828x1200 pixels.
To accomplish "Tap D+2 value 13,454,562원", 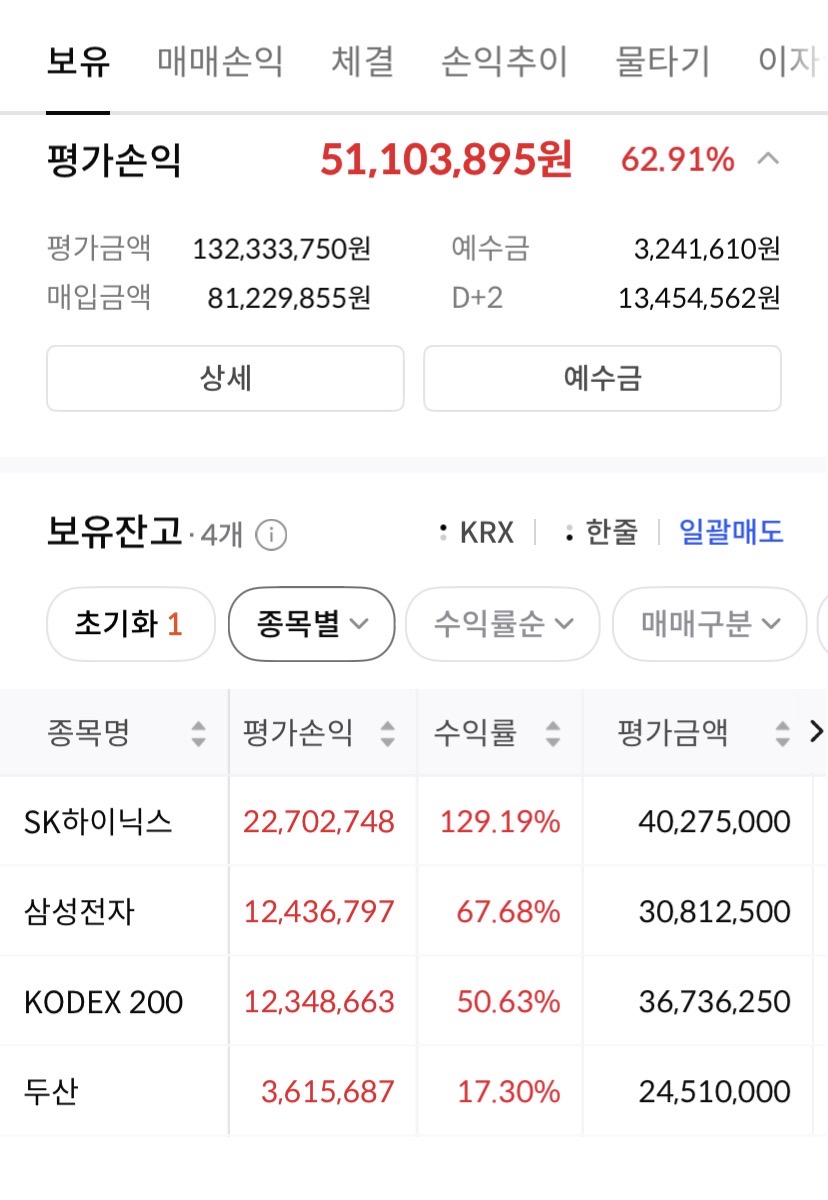I will click(x=698, y=297).
